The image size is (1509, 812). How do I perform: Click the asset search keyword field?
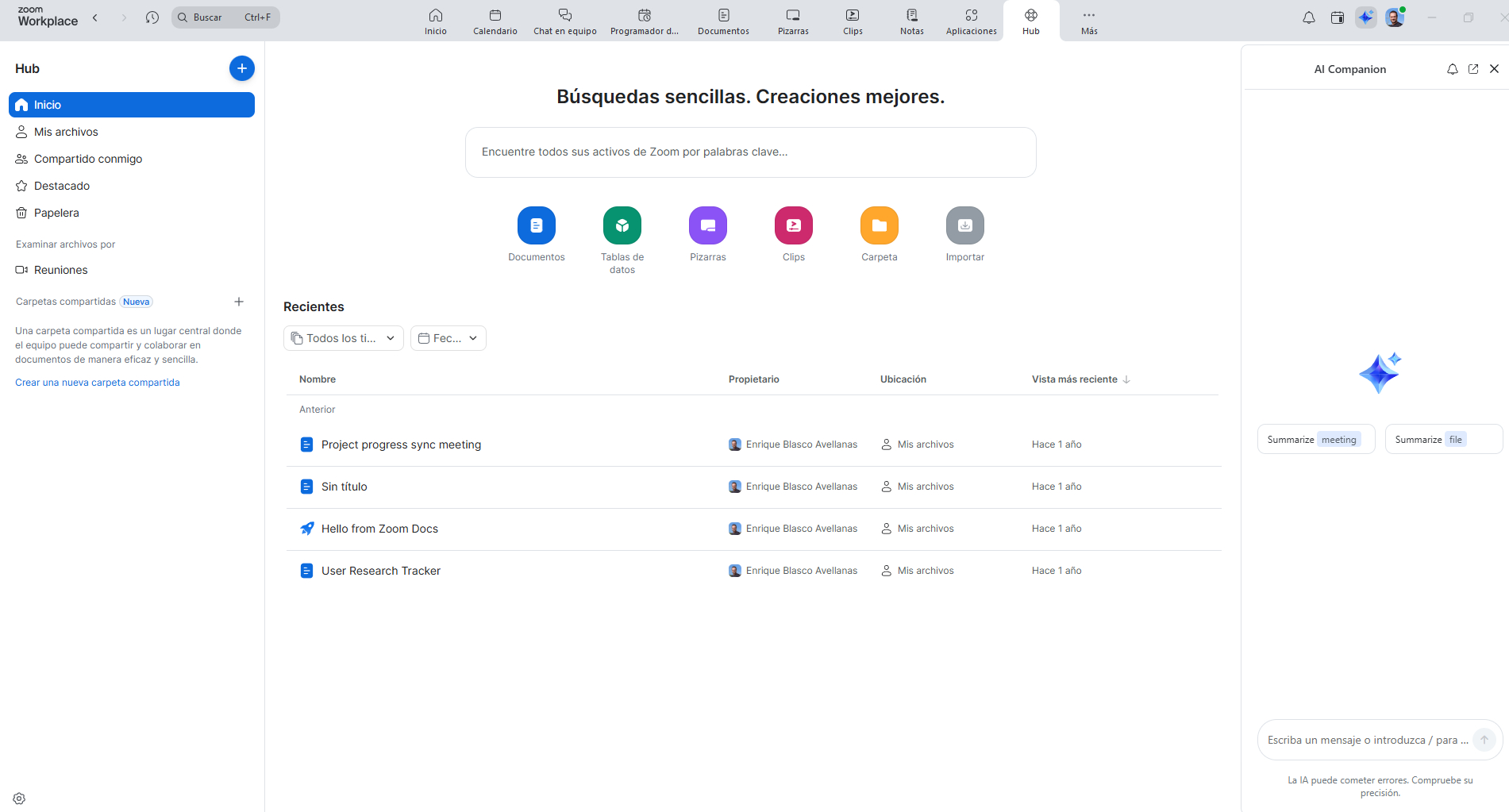pyautogui.click(x=750, y=152)
